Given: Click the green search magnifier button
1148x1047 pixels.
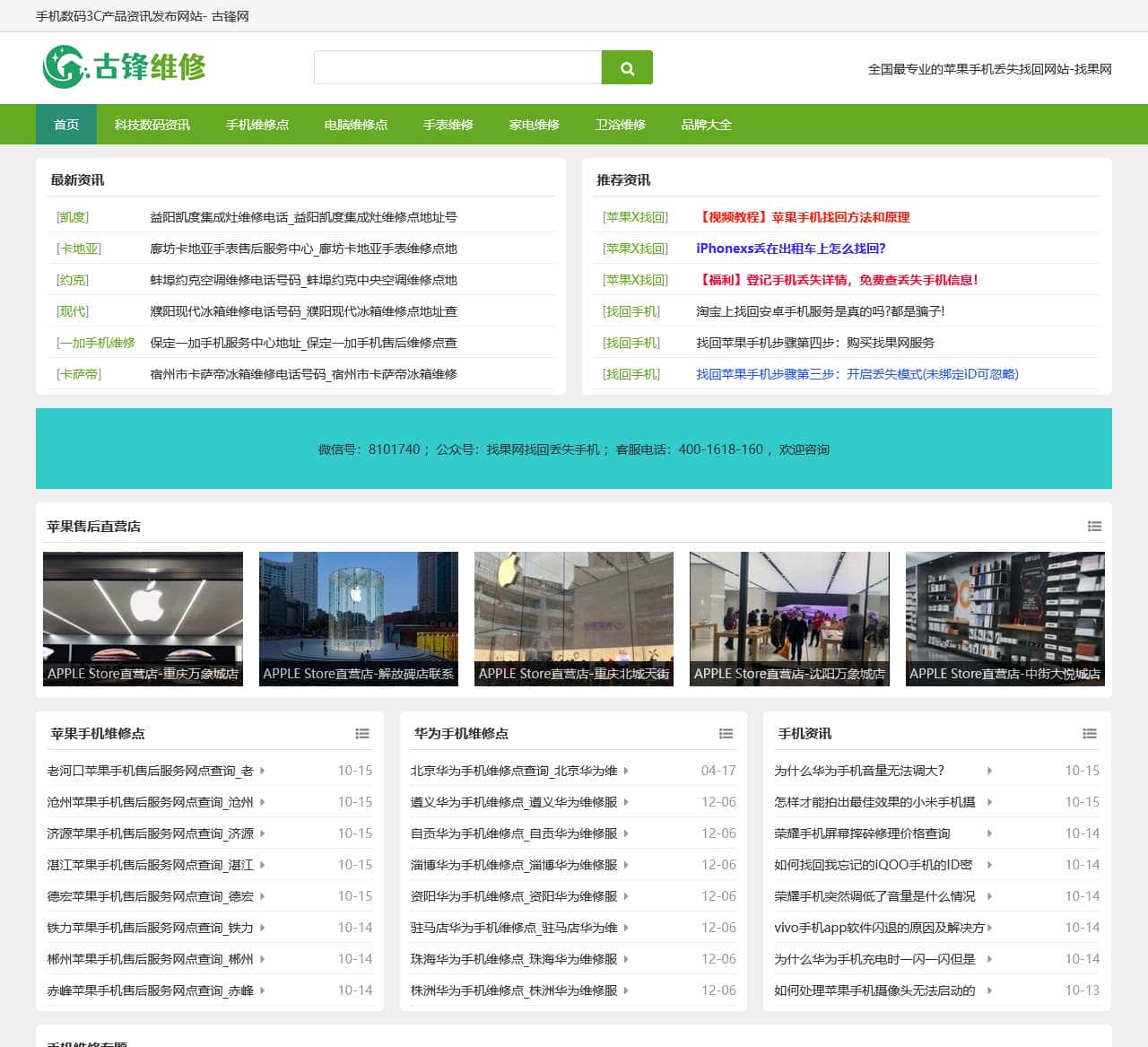Looking at the screenshot, I should pyautogui.click(x=627, y=67).
